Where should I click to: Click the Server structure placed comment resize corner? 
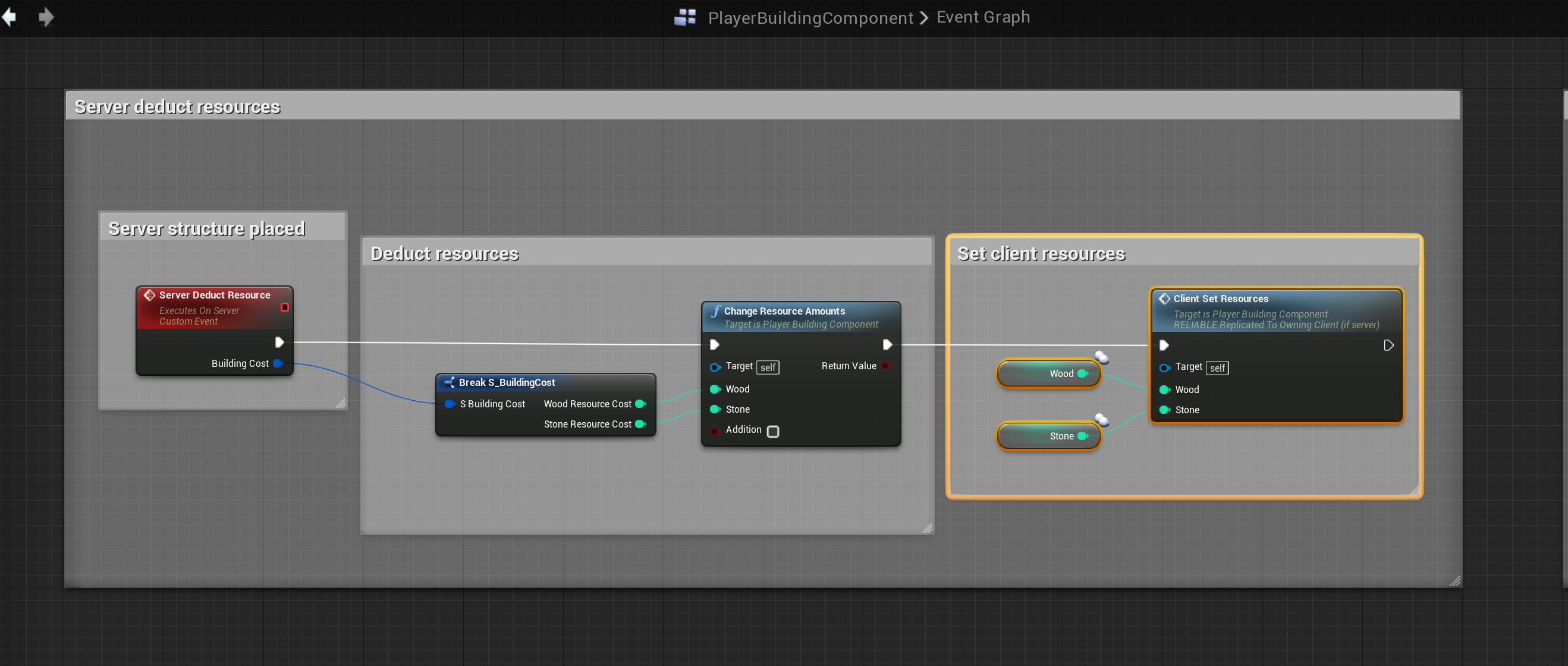click(x=340, y=403)
